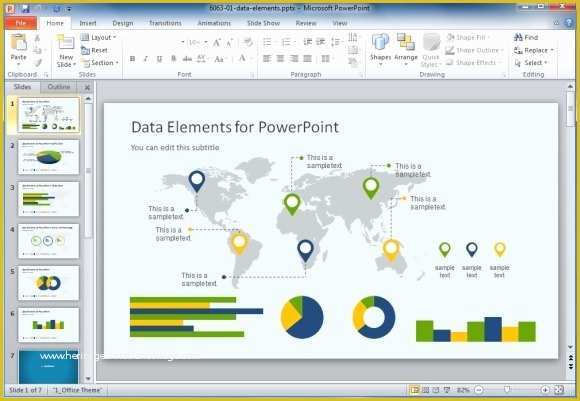Close the slides pane
This screenshot has width=580, height=401.
pos(87,87)
